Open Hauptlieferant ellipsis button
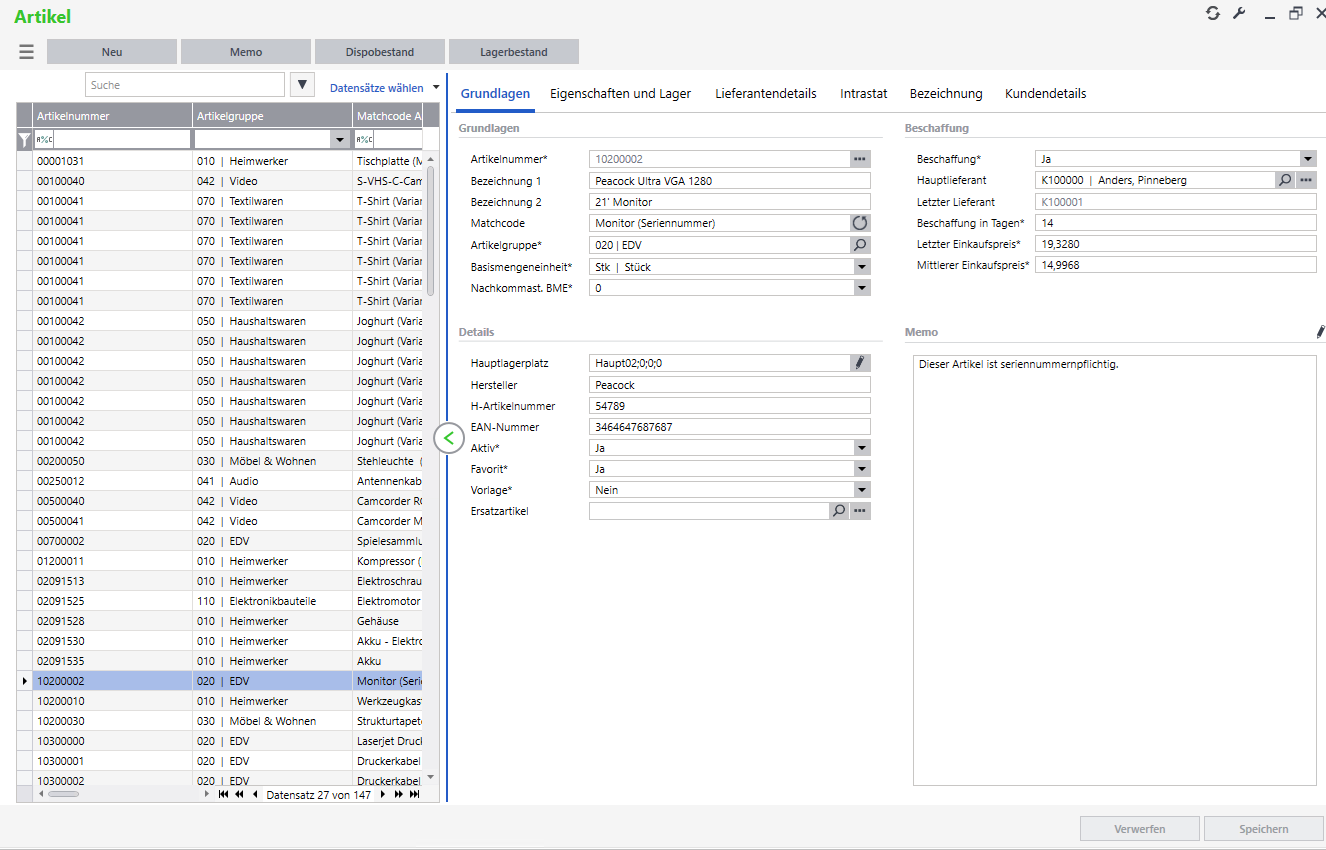 point(1306,180)
